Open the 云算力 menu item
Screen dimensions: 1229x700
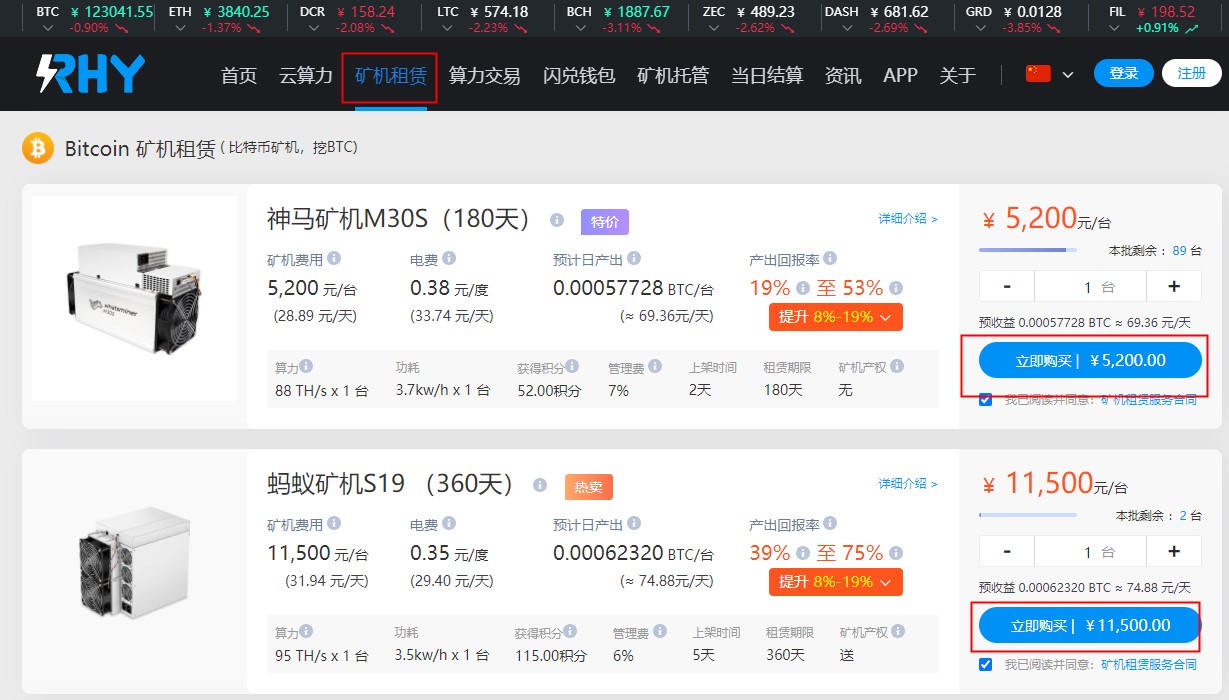(306, 75)
